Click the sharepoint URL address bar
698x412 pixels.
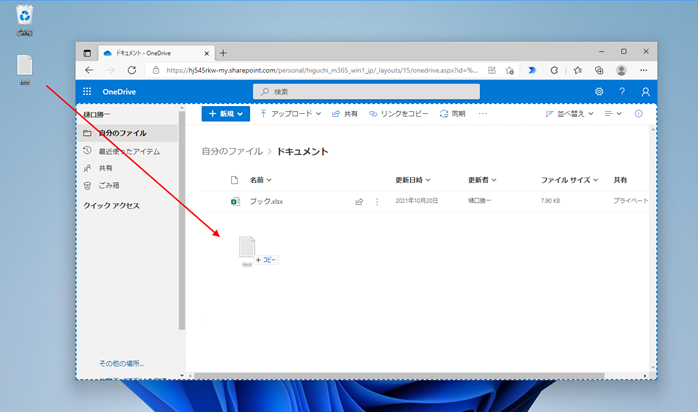click(321, 70)
